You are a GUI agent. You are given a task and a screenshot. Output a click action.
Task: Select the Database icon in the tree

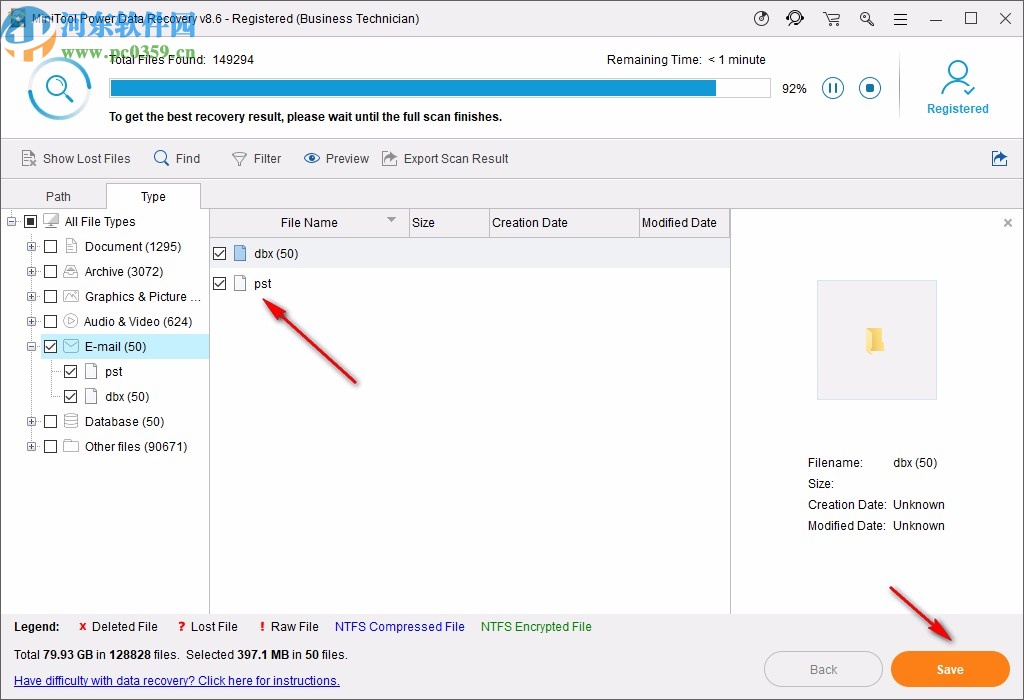[x=71, y=421]
